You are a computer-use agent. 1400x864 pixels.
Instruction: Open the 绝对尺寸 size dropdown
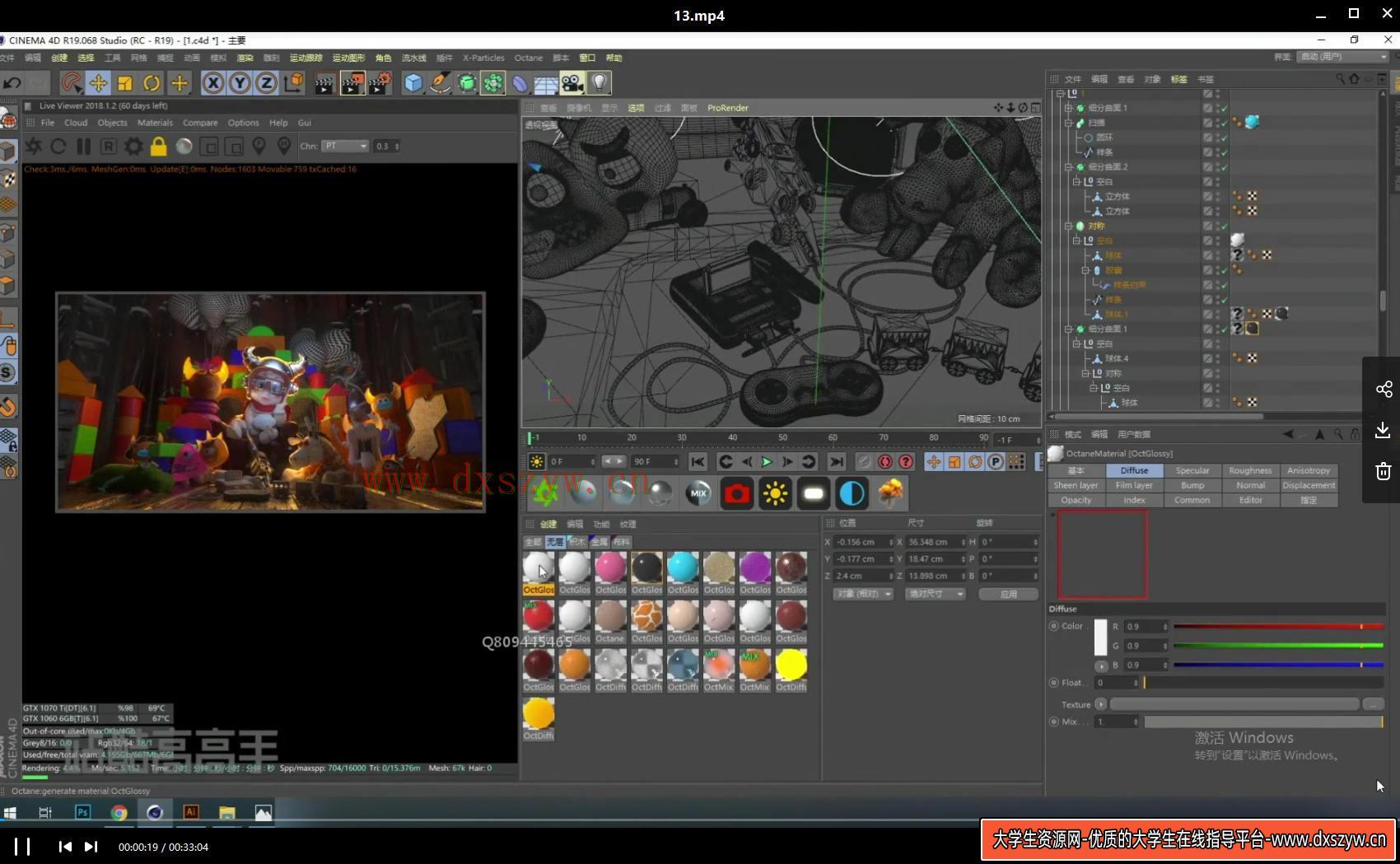click(x=935, y=594)
